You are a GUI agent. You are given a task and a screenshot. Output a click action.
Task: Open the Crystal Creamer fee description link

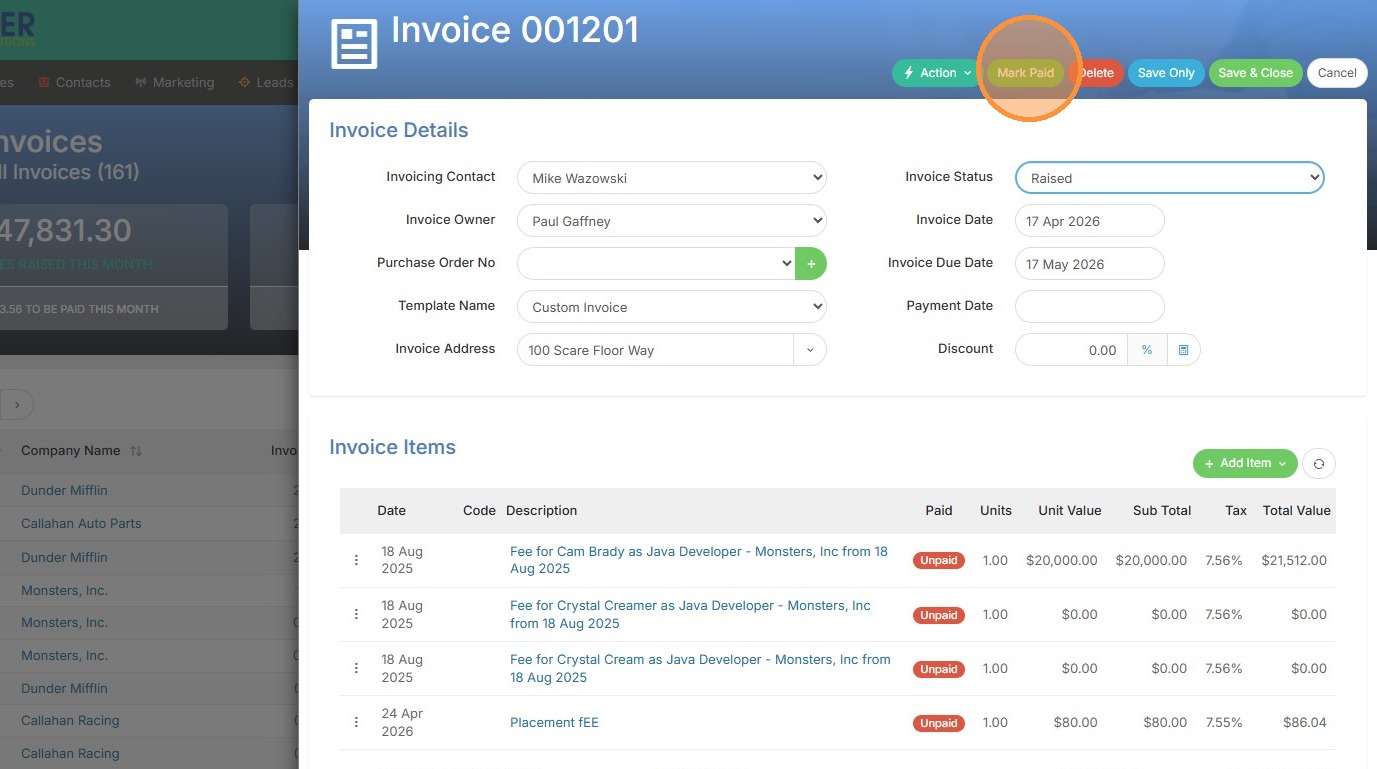point(690,614)
